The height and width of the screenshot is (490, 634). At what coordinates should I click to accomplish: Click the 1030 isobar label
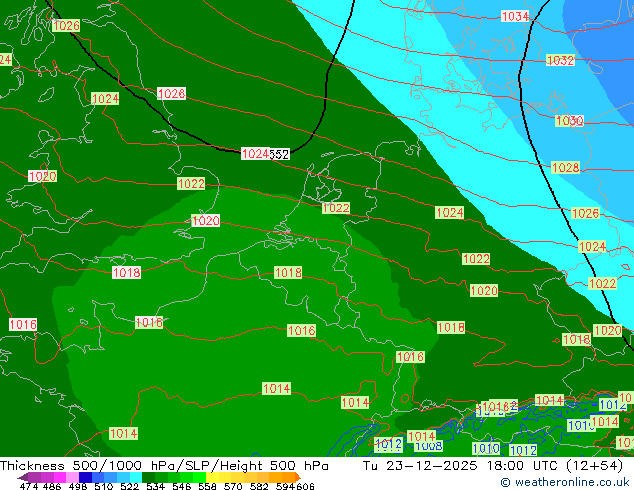[x=569, y=120]
